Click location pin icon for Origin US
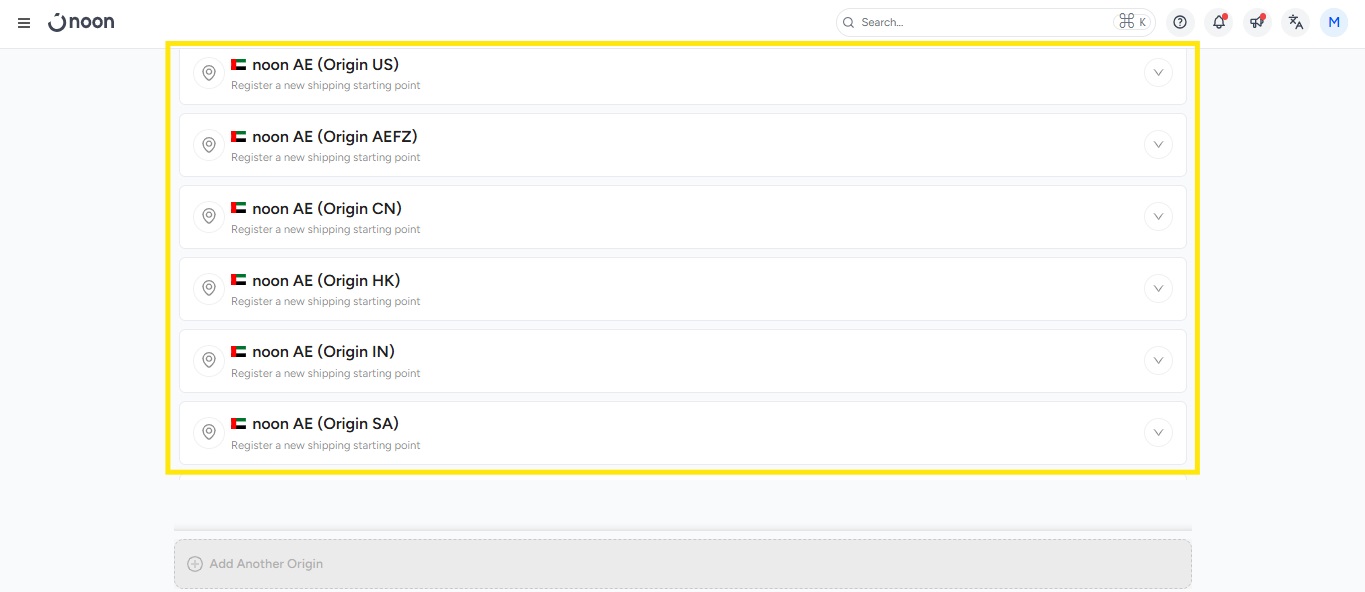Viewport: 1365px width, 592px height. (209, 73)
